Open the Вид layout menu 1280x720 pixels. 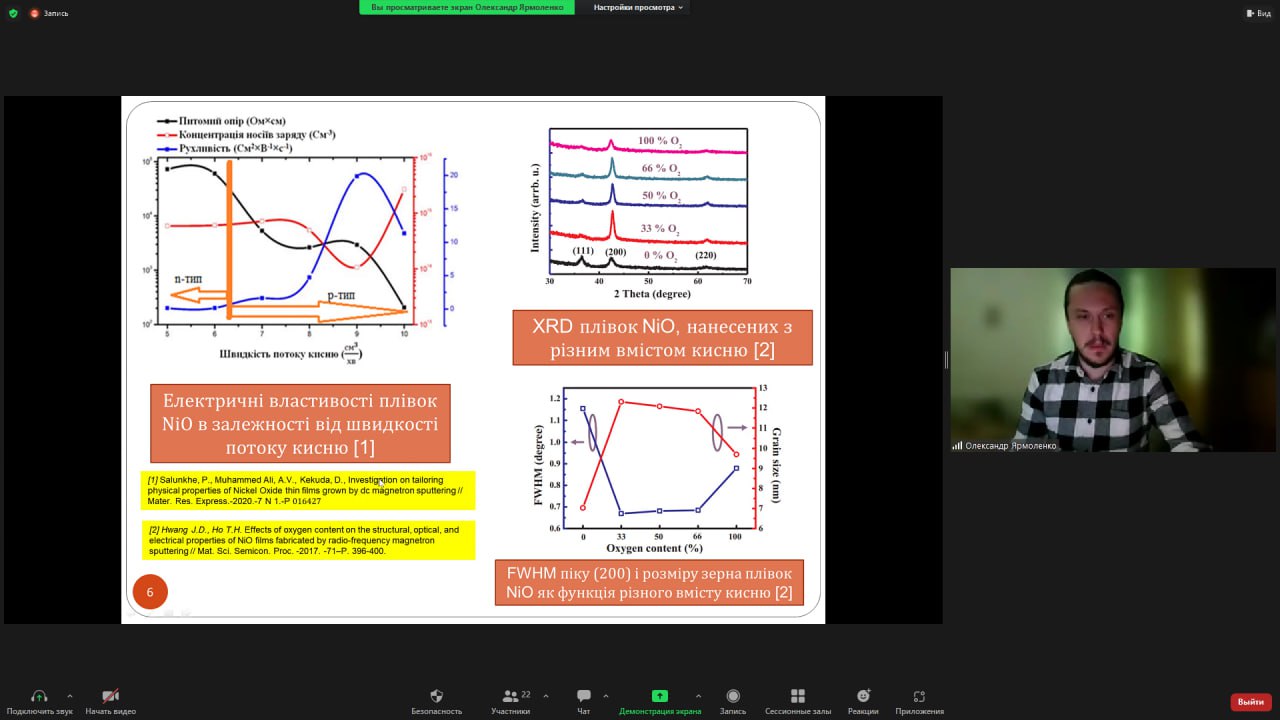tap(1258, 13)
